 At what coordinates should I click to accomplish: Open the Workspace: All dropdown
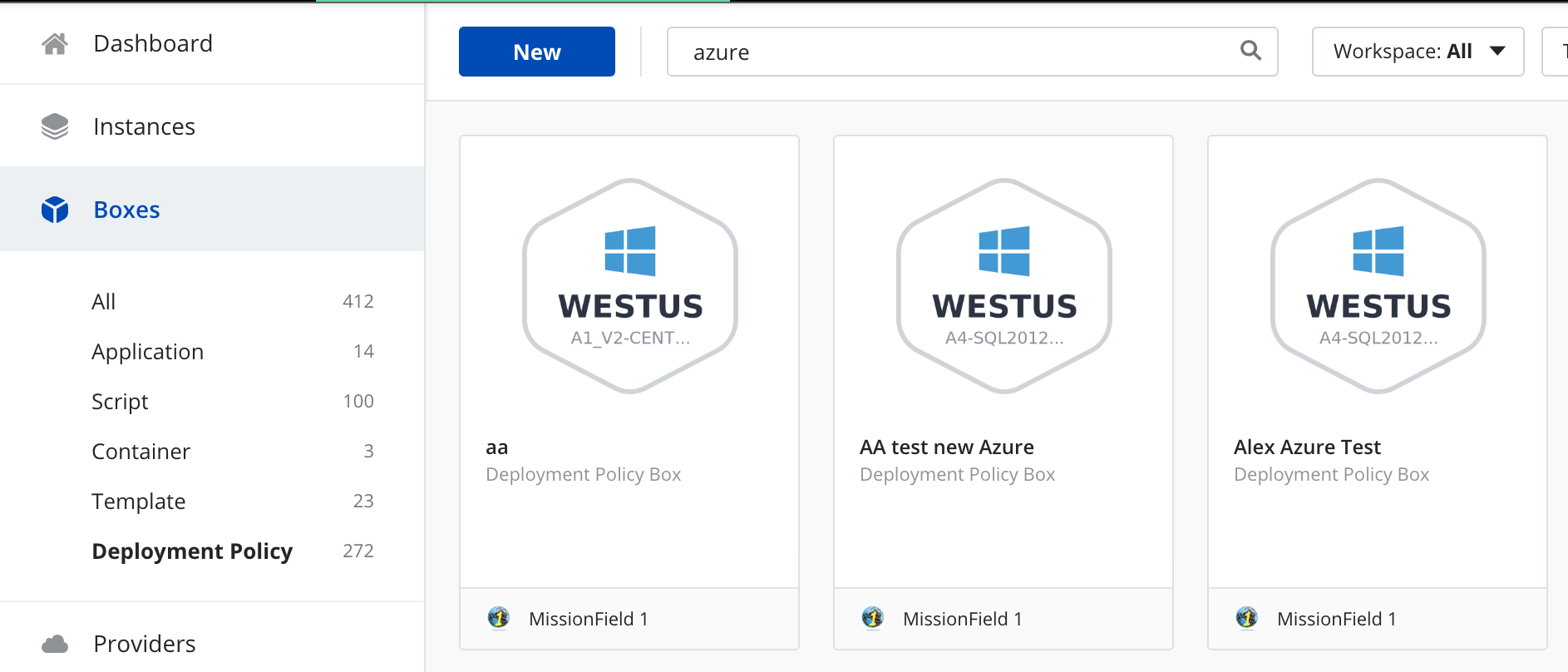pyautogui.click(x=1418, y=52)
